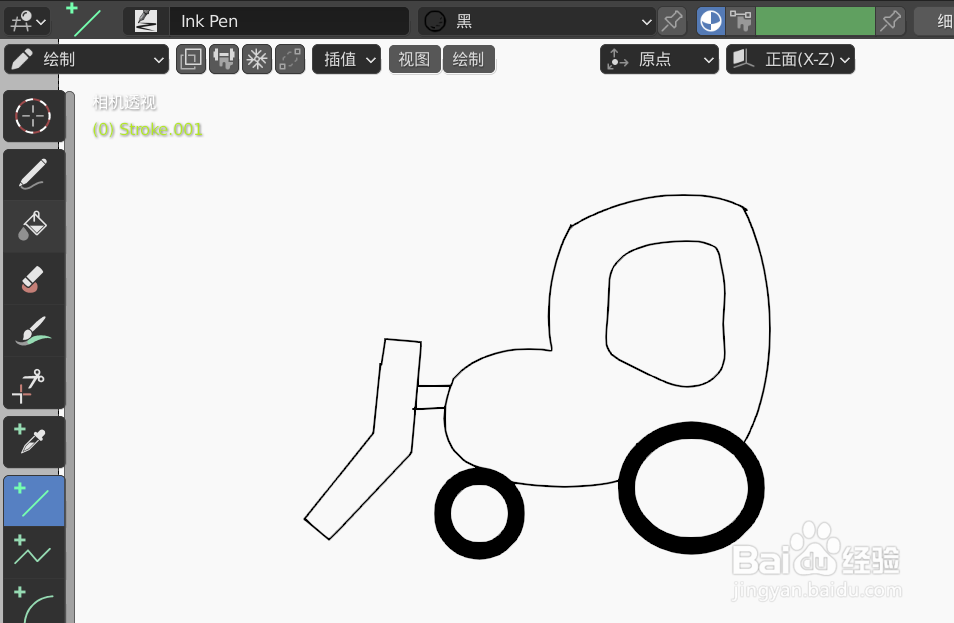The width and height of the screenshot is (954, 623).
Task: Open the 绘制 mode selector on the left
Action: [86, 59]
